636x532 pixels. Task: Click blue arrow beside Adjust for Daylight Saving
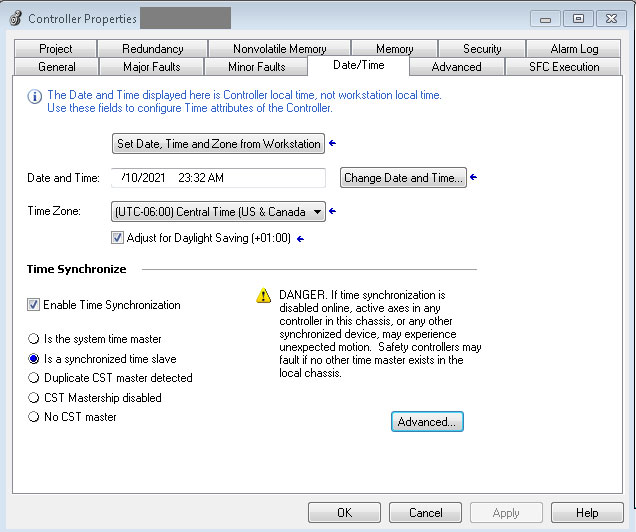tap(299, 238)
